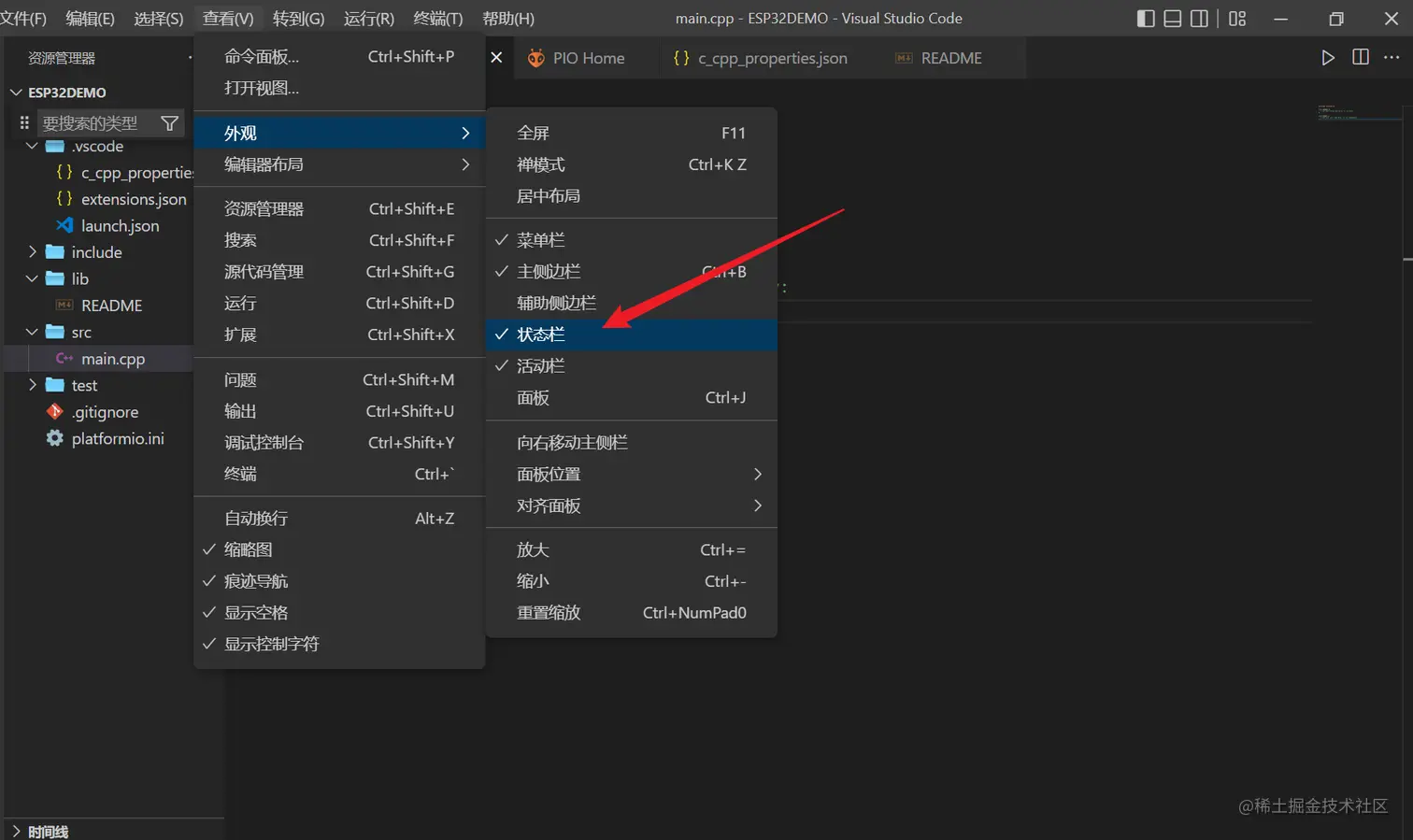Select 打开视图... menu entry
This screenshot has height=840, width=1413.
[339, 88]
